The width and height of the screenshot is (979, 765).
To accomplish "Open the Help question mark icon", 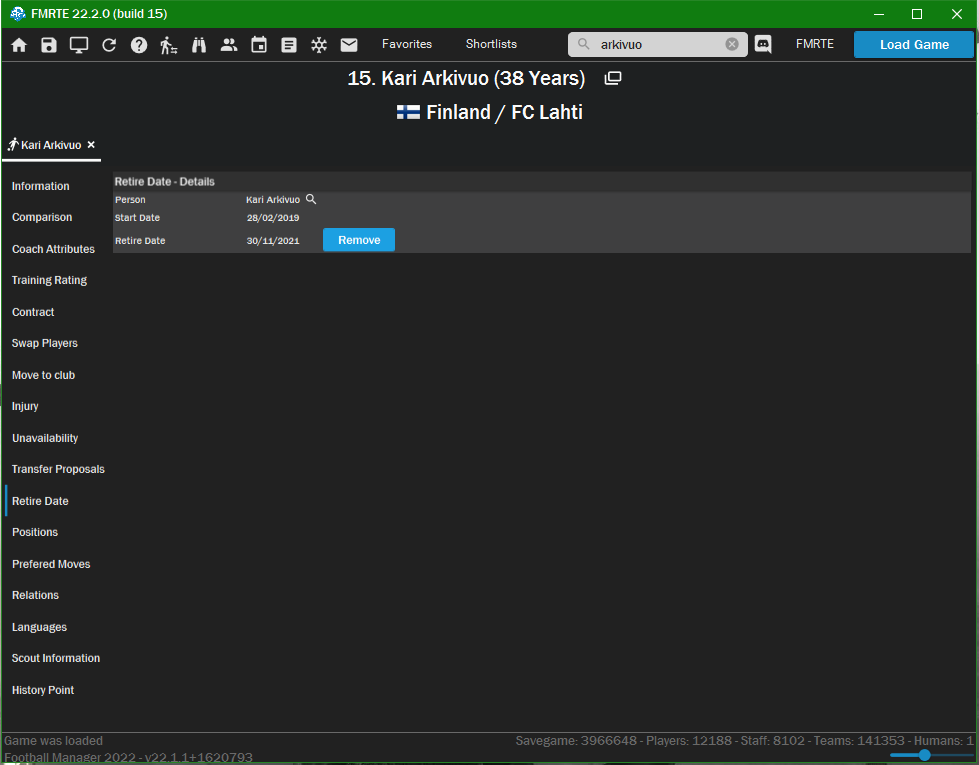I will (139, 45).
